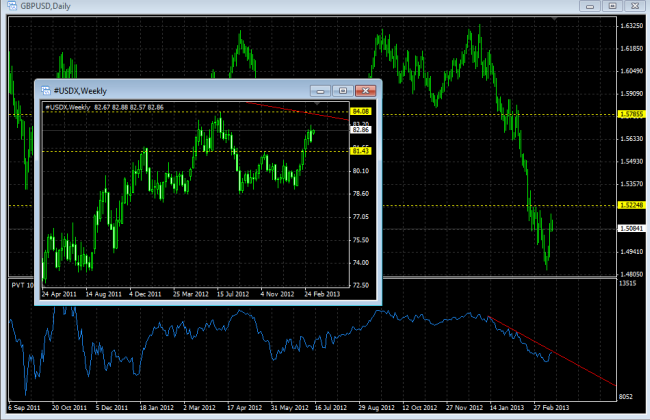The image size is (650, 420).
Task: Select the yellow 1.57855 price level label
Action: (x=631, y=115)
